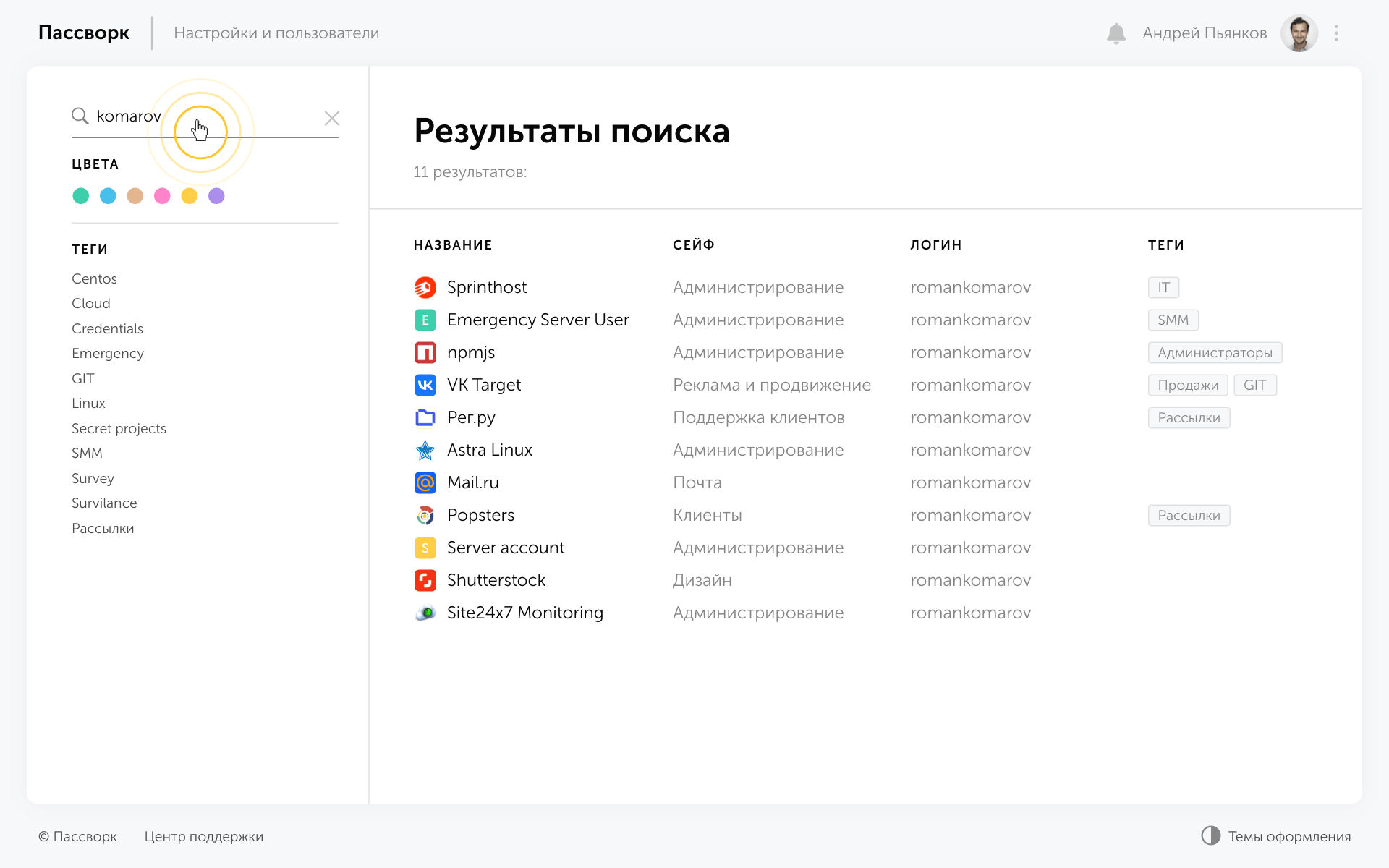
Task: Click the SMM badge on Emergency Server User
Action: (1173, 320)
